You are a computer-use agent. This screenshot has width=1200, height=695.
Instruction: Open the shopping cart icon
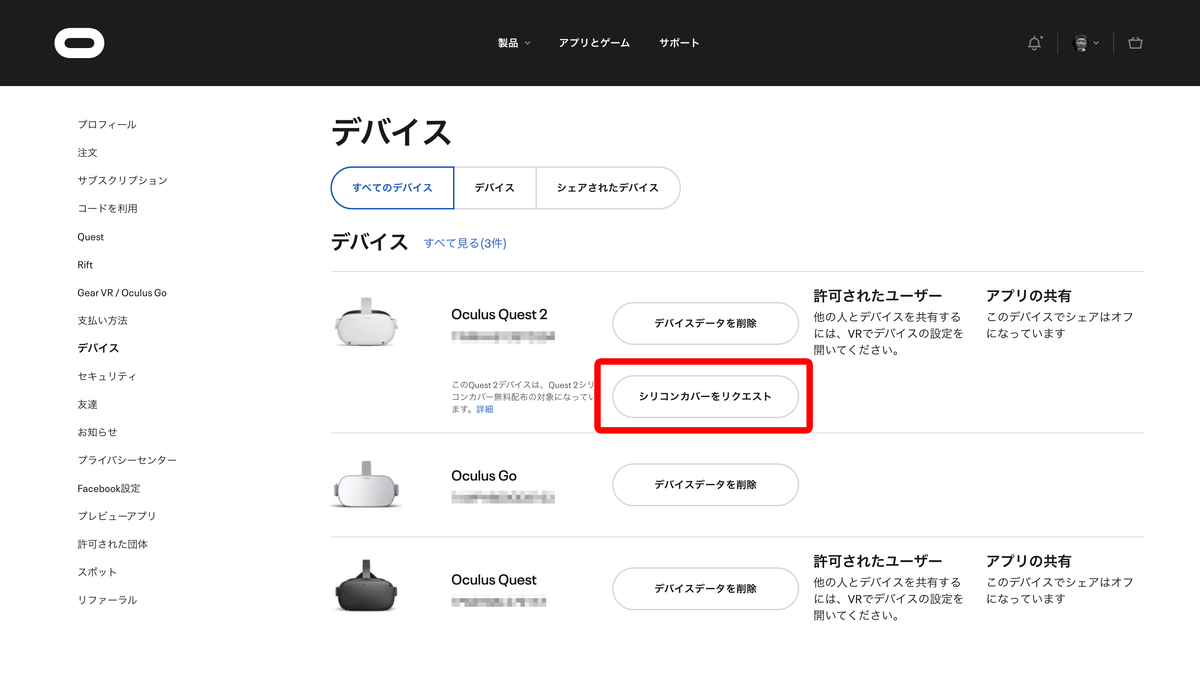(1135, 43)
